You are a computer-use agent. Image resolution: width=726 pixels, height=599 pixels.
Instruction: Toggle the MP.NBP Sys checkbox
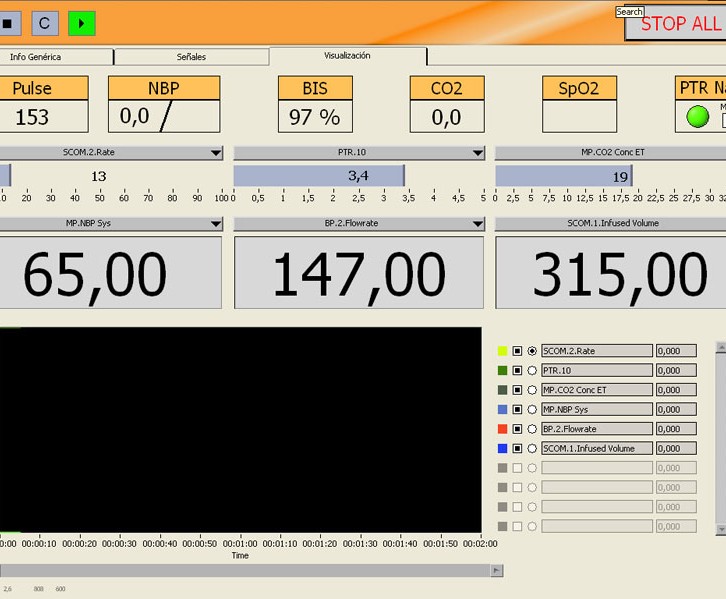[x=517, y=409]
